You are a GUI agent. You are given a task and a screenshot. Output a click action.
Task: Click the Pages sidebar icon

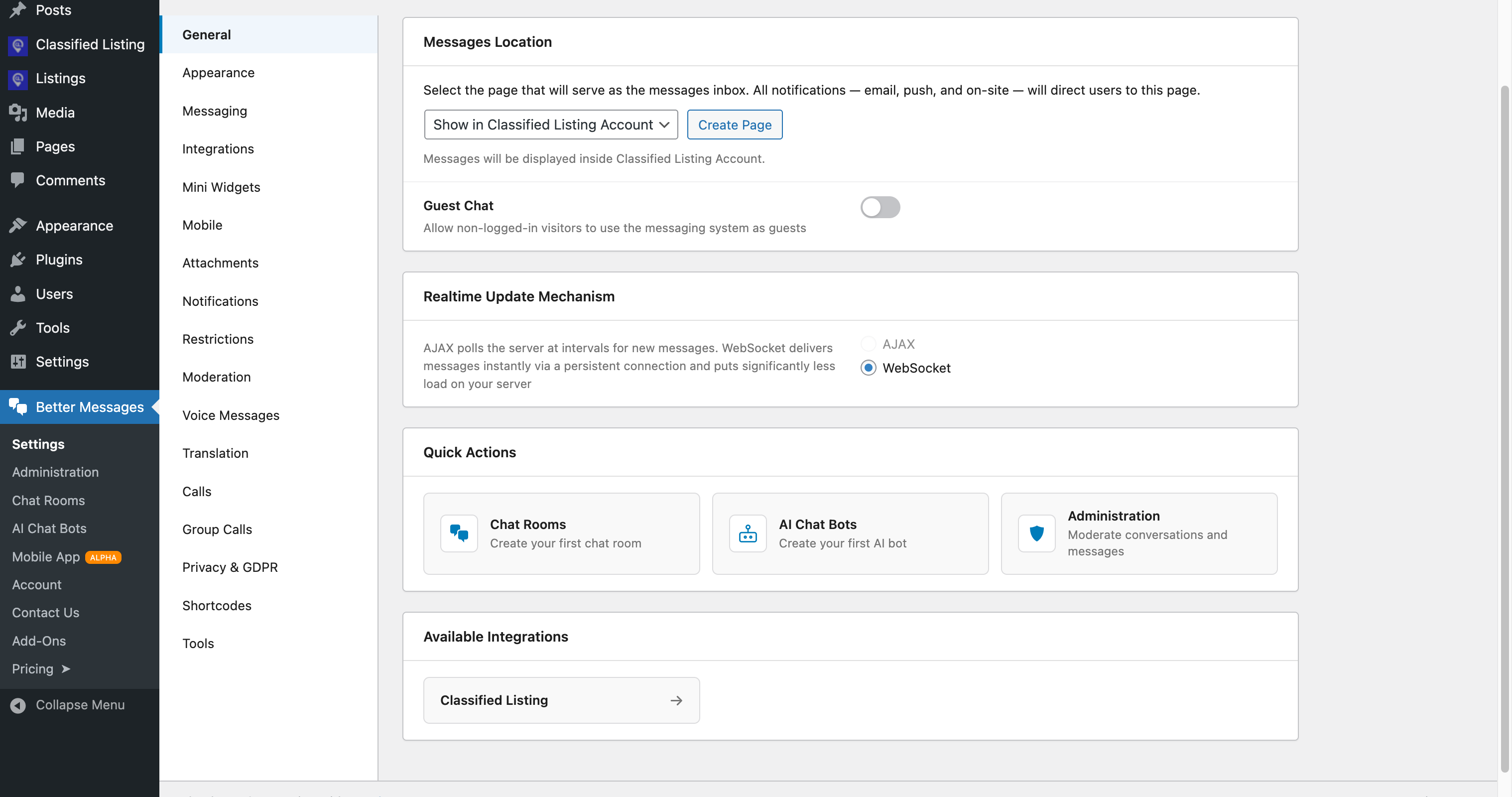(x=18, y=147)
